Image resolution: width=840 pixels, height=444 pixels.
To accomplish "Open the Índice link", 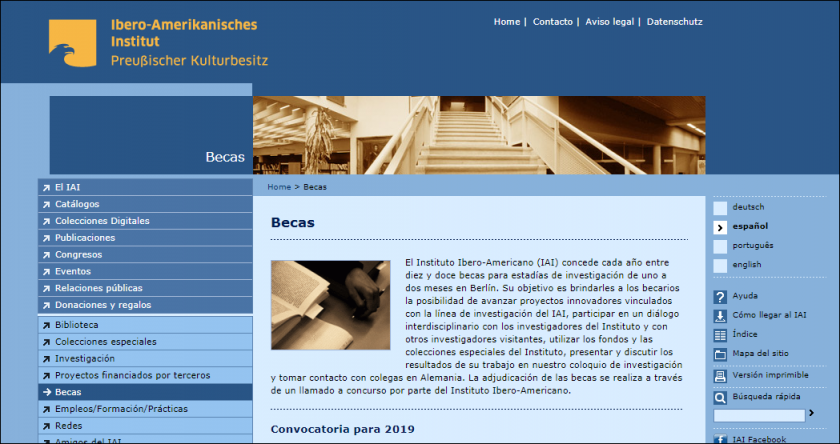I will [x=745, y=334].
